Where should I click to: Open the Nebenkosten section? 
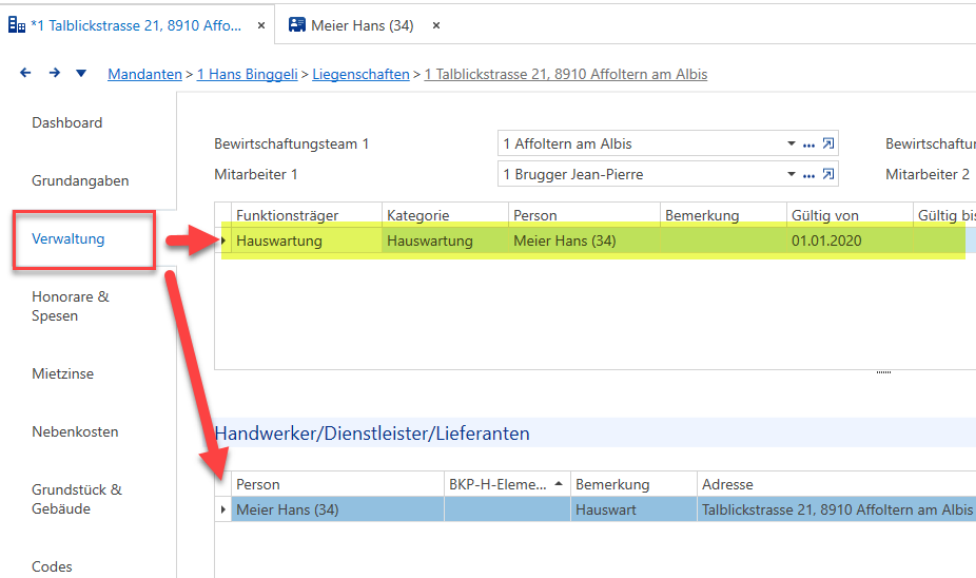tap(75, 431)
